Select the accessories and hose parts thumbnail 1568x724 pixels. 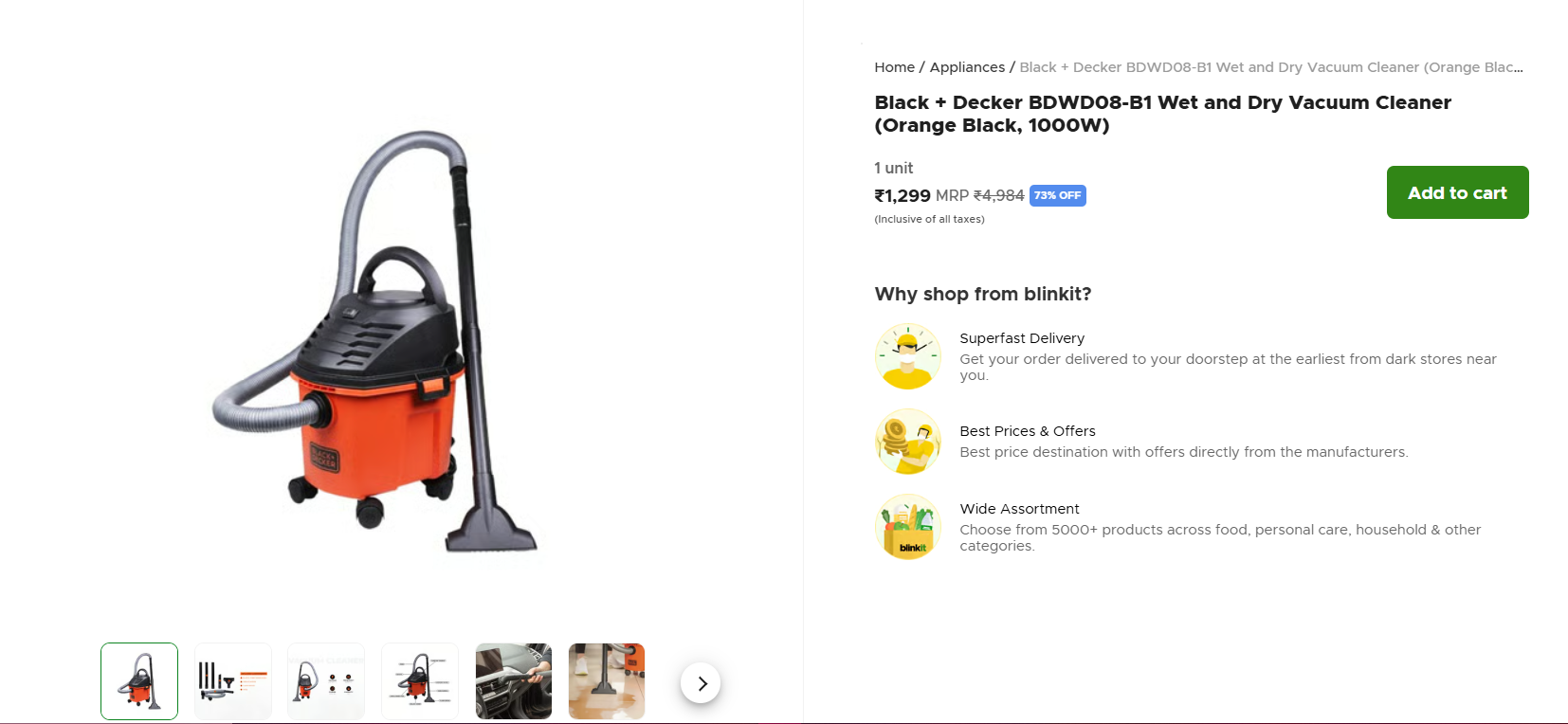[x=233, y=681]
